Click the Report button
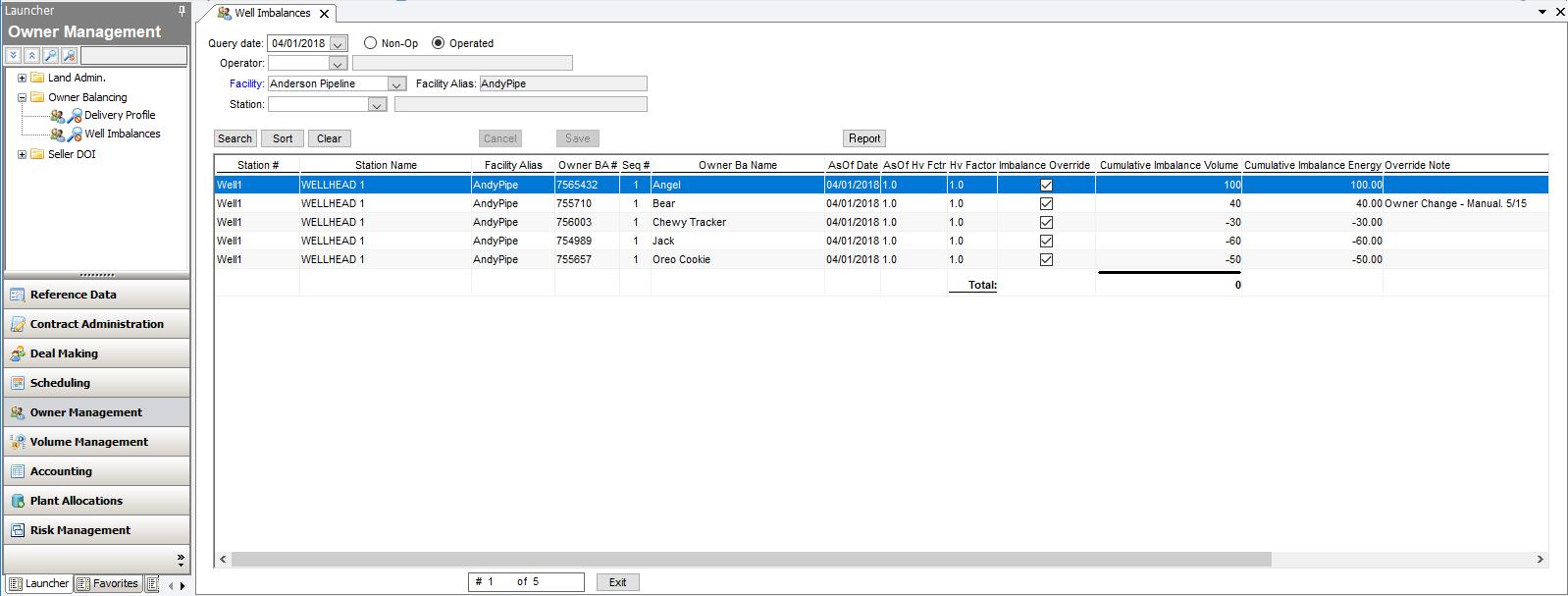 click(x=863, y=138)
